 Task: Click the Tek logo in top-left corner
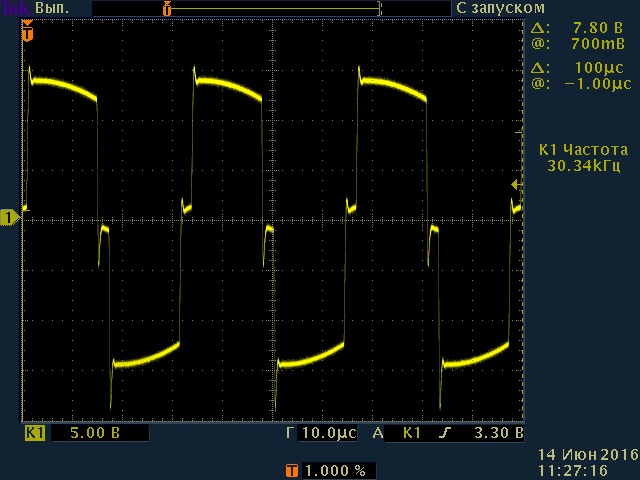tap(15, 7)
